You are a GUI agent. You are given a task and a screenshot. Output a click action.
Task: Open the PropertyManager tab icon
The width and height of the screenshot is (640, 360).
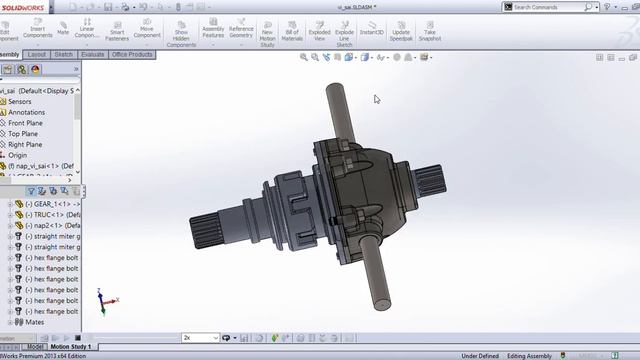click(x=8, y=69)
